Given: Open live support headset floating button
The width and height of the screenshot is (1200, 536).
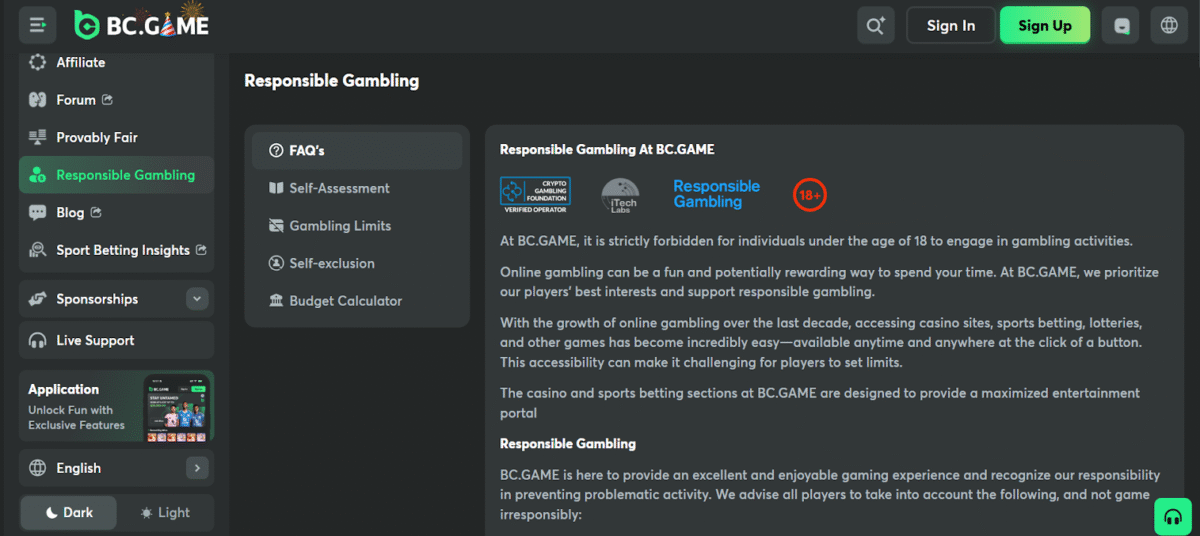Looking at the screenshot, I should coord(1172,517).
